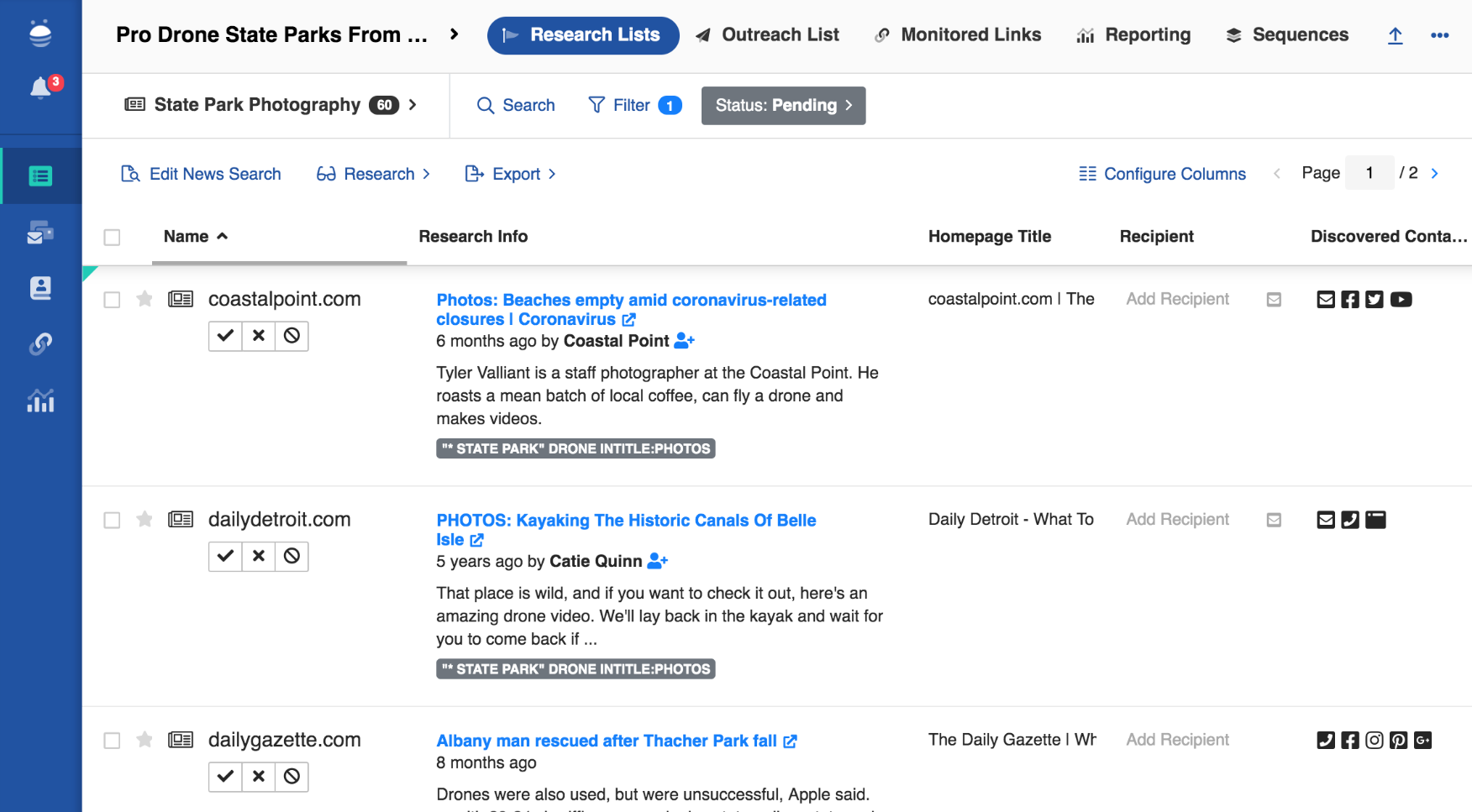Add Coastal Point author as contact
The image size is (1472, 812).
[x=685, y=341]
